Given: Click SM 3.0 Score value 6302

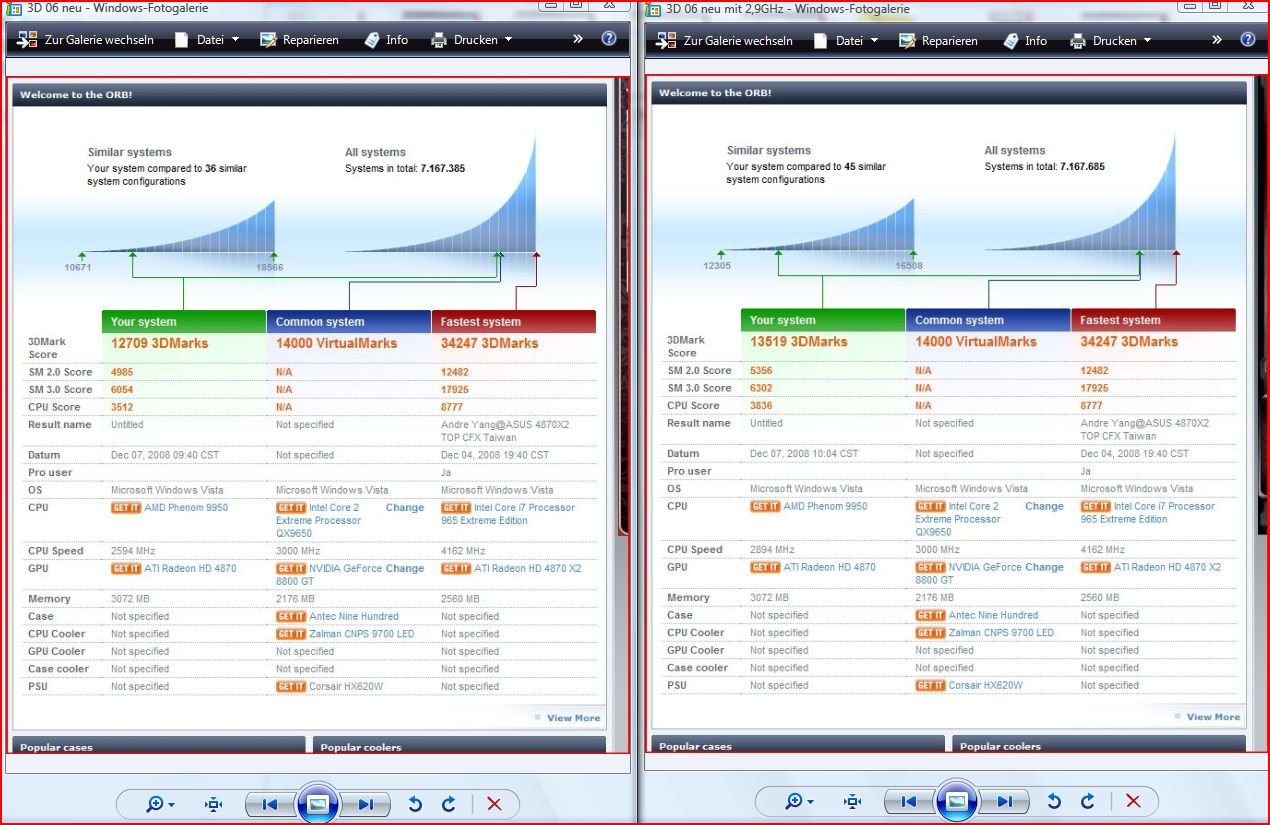Looking at the screenshot, I should pos(761,388).
